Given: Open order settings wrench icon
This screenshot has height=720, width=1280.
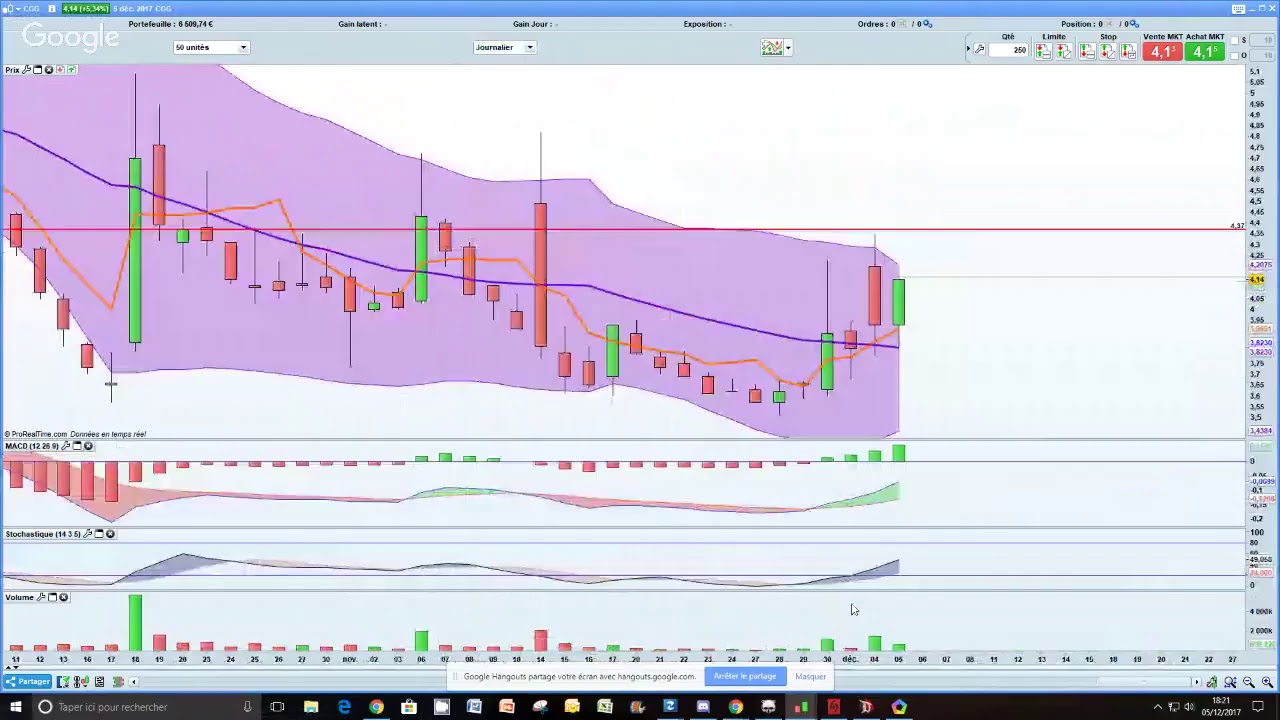Looking at the screenshot, I should click(x=979, y=49).
